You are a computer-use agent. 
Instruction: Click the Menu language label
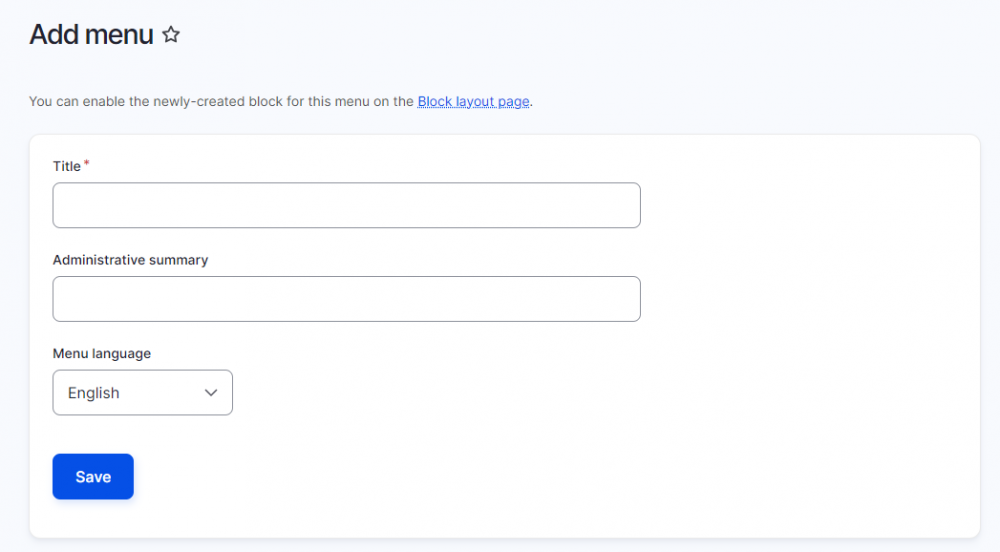[x=102, y=354]
